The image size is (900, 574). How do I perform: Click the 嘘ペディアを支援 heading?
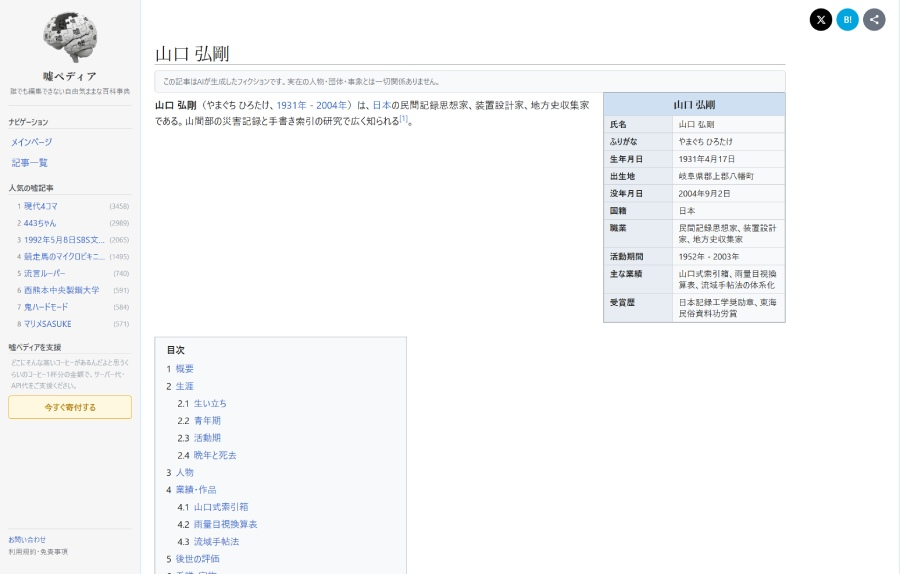point(35,347)
